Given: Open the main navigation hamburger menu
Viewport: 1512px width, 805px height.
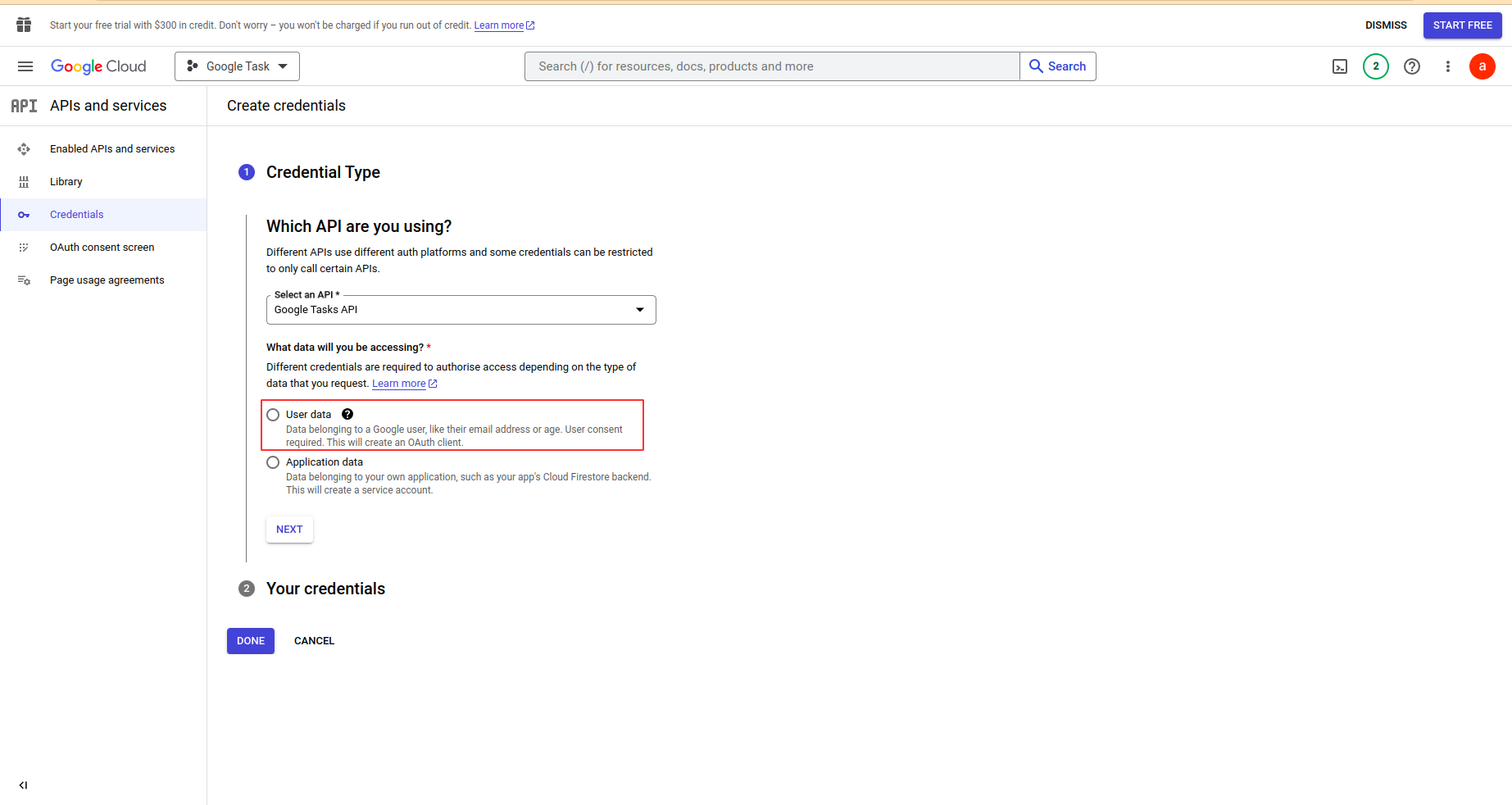Looking at the screenshot, I should (25, 66).
